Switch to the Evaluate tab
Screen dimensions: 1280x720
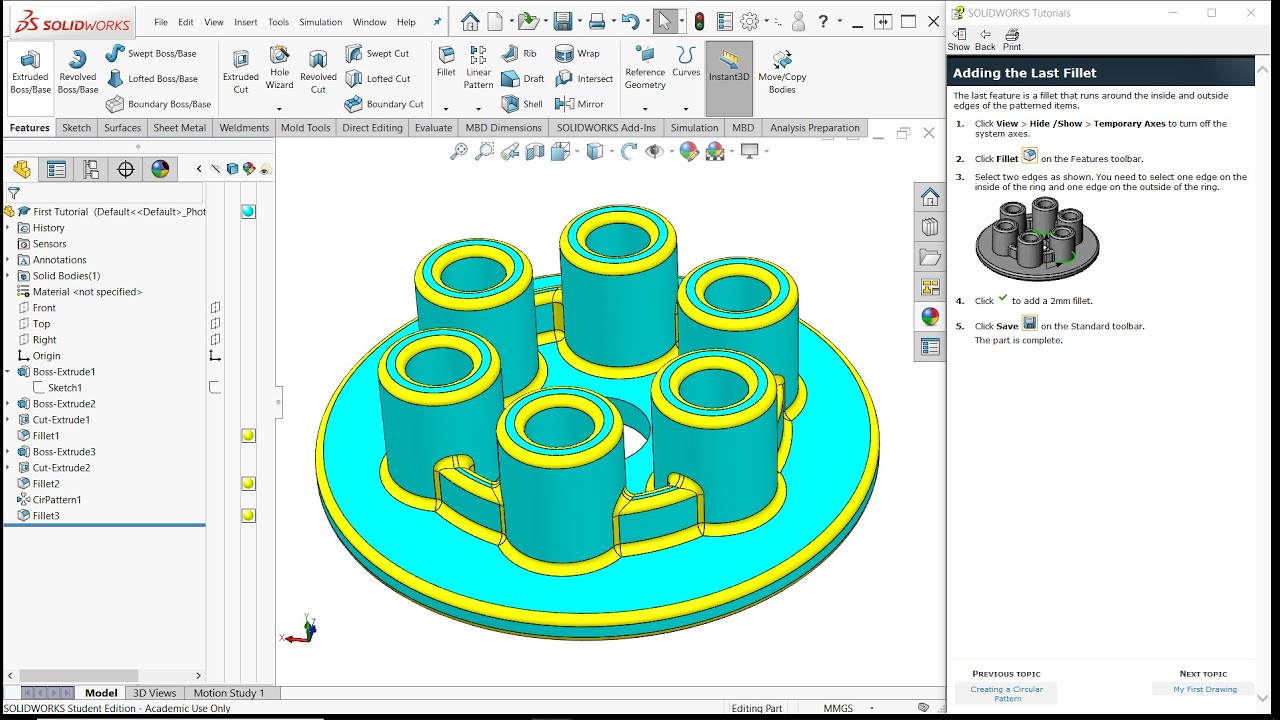[x=433, y=128]
